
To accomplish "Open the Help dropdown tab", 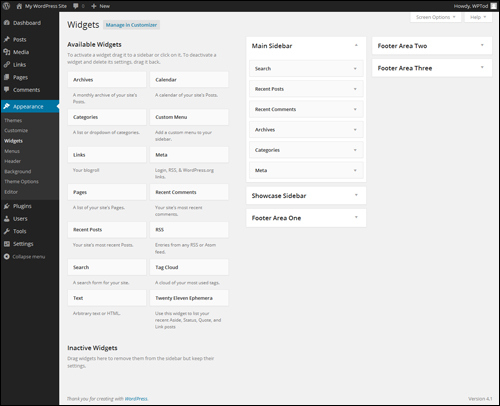I will pos(478,17).
